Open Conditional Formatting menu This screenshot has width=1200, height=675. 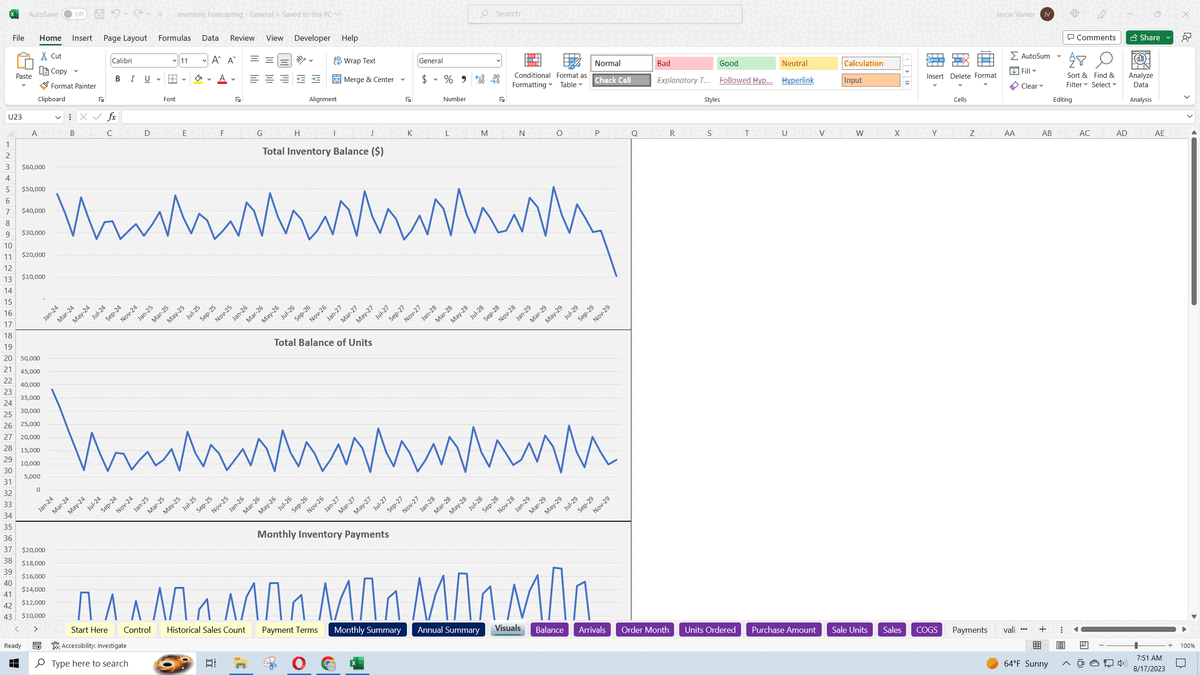pos(533,71)
